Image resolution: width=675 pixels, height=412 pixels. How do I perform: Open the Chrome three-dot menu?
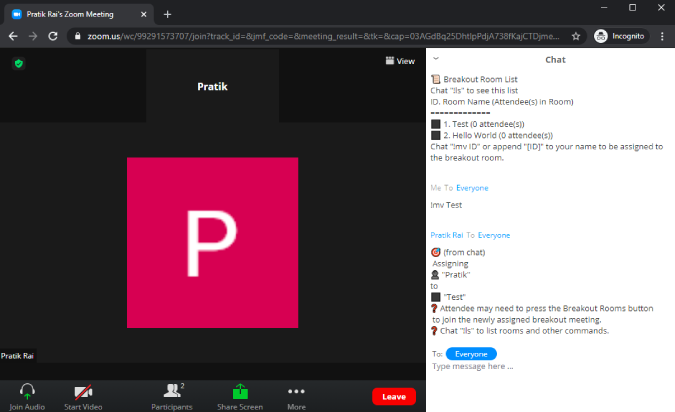click(x=662, y=36)
